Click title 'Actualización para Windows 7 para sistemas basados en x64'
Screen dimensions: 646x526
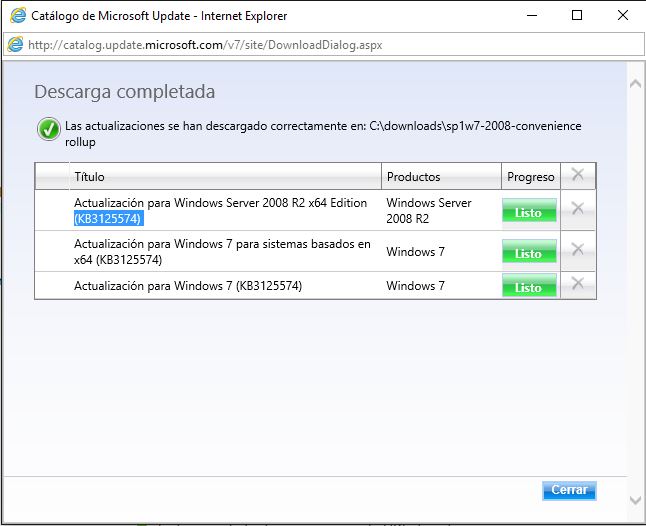(222, 251)
